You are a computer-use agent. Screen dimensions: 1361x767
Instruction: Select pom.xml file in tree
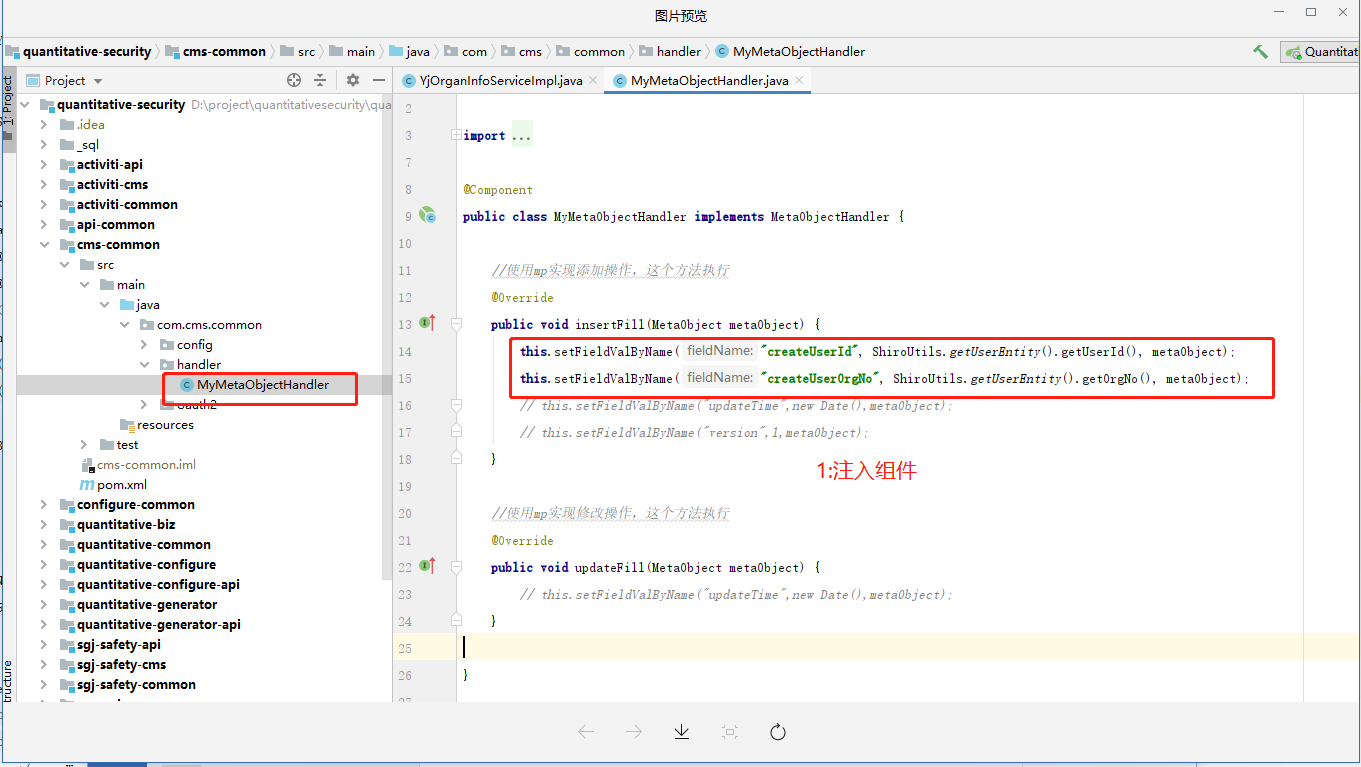[113, 485]
